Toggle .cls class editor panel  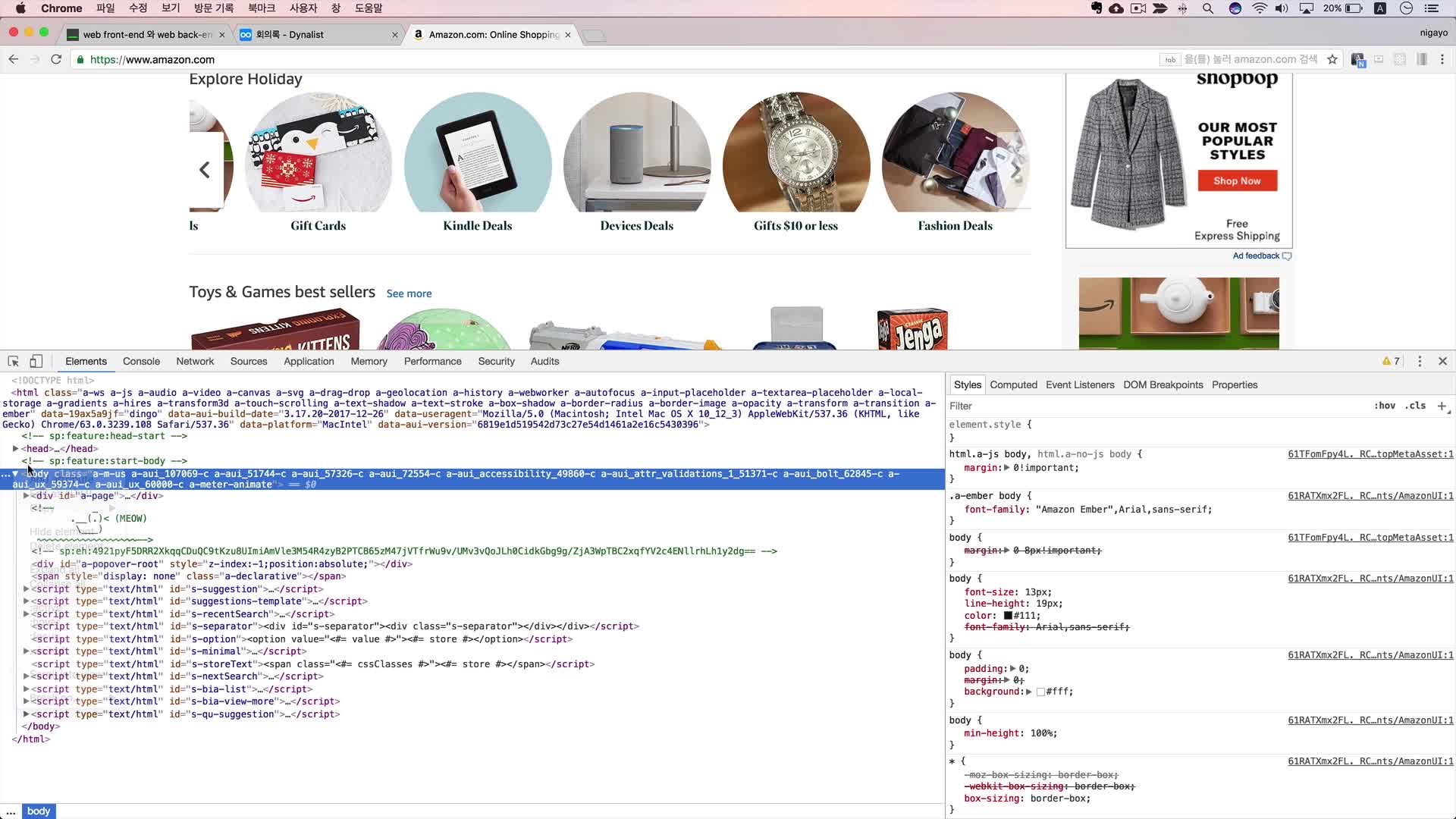(1415, 406)
